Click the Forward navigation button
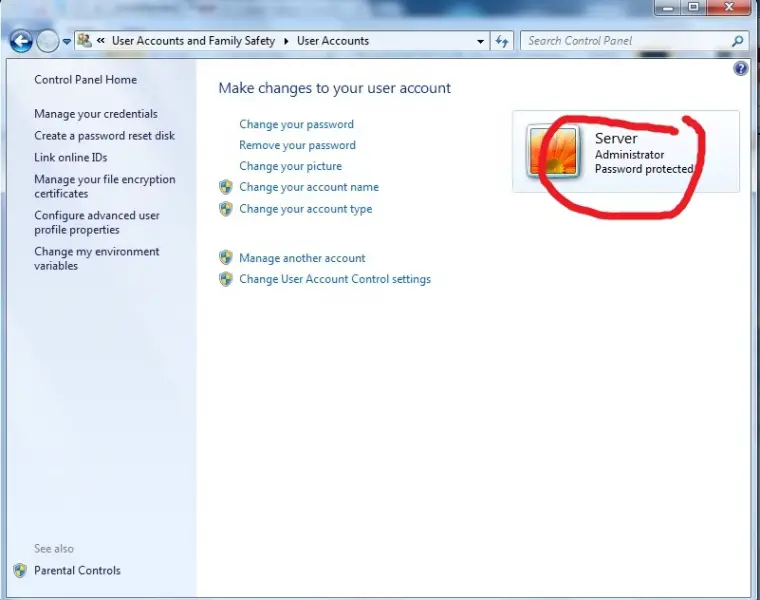760x600 pixels. 48,41
